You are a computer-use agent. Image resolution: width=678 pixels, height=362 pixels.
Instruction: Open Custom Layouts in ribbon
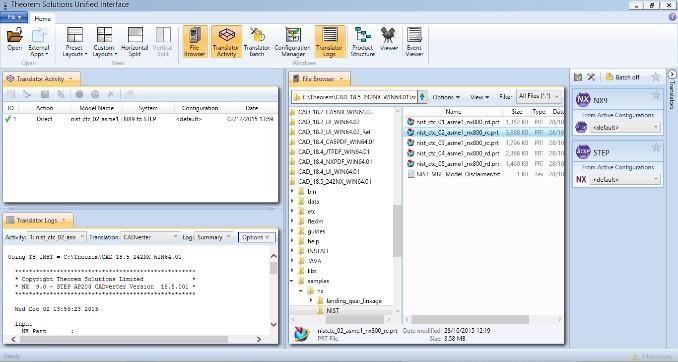(x=104, y=42)
